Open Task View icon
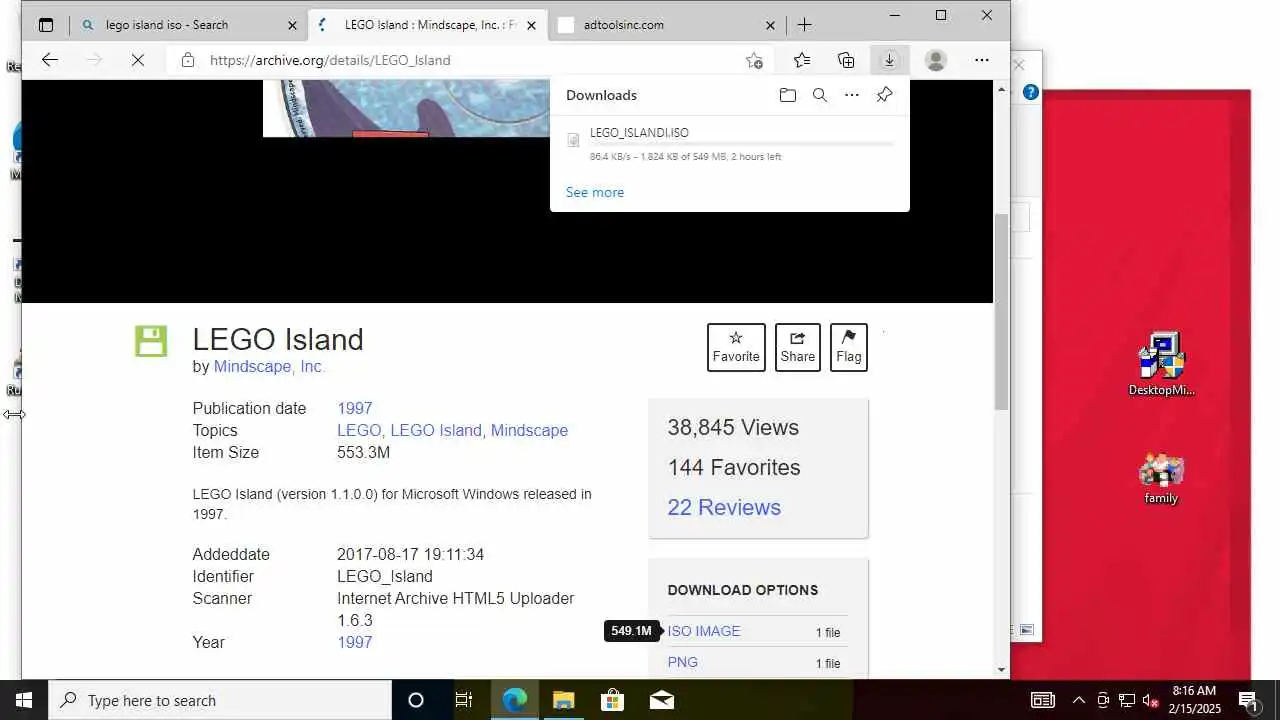 click(464, 700)
